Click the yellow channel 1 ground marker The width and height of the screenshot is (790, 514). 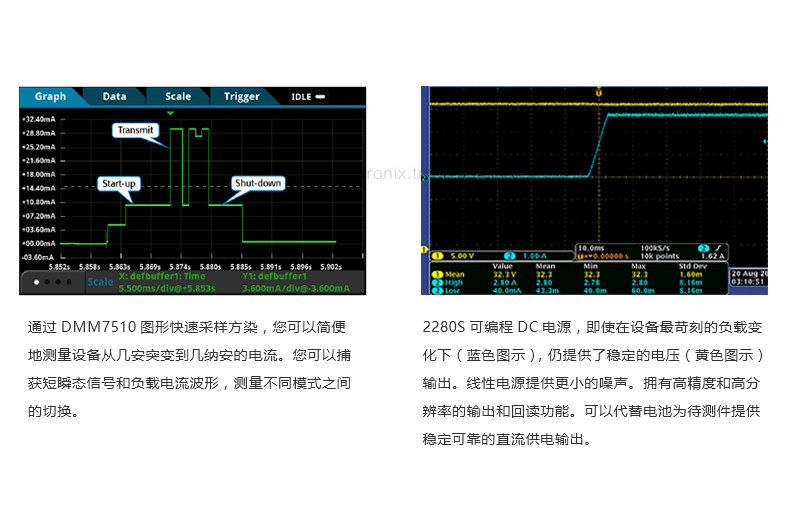click(424, 250)
